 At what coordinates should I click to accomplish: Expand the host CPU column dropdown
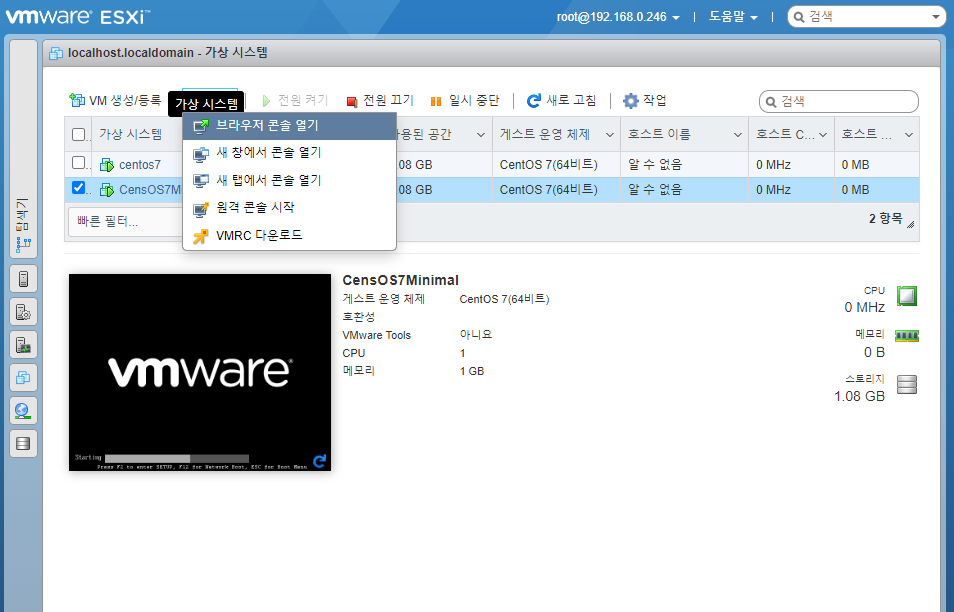coord(823,135)
